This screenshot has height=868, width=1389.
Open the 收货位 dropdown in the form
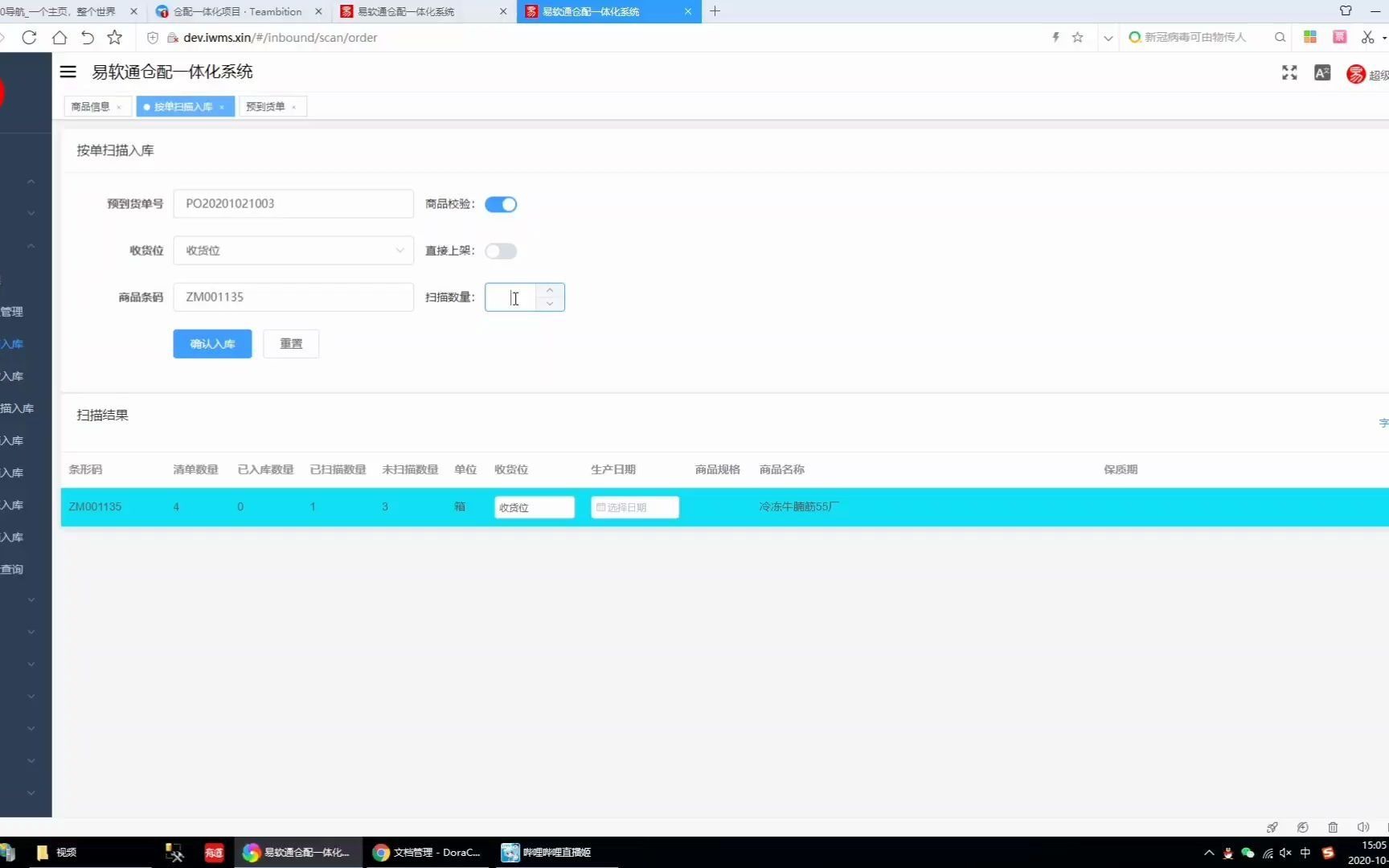[x=293, y=251]
